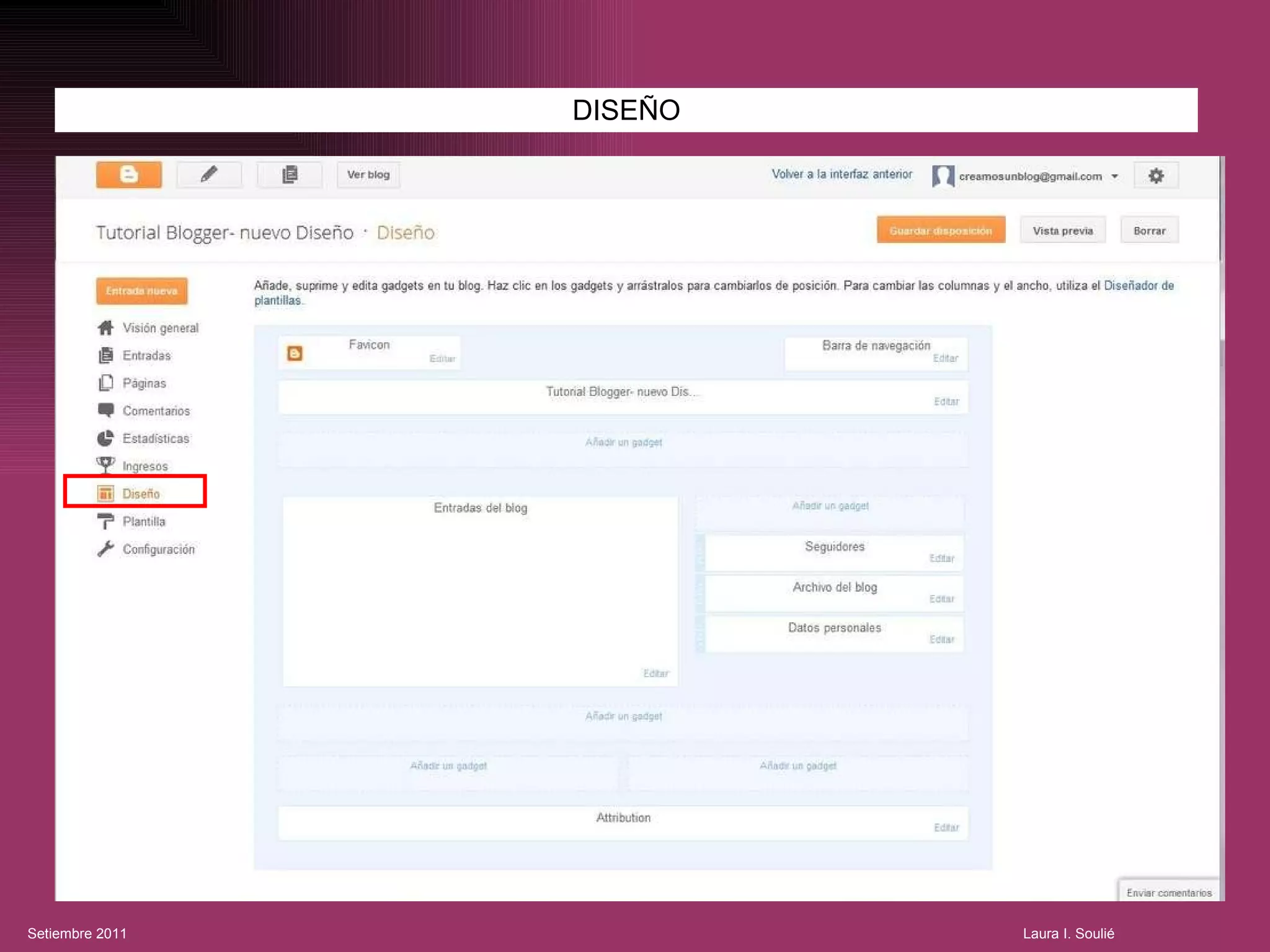Open Entradas in the sidebar
This screenshot has height=952, width=1270.
click(x=146, y=356)
